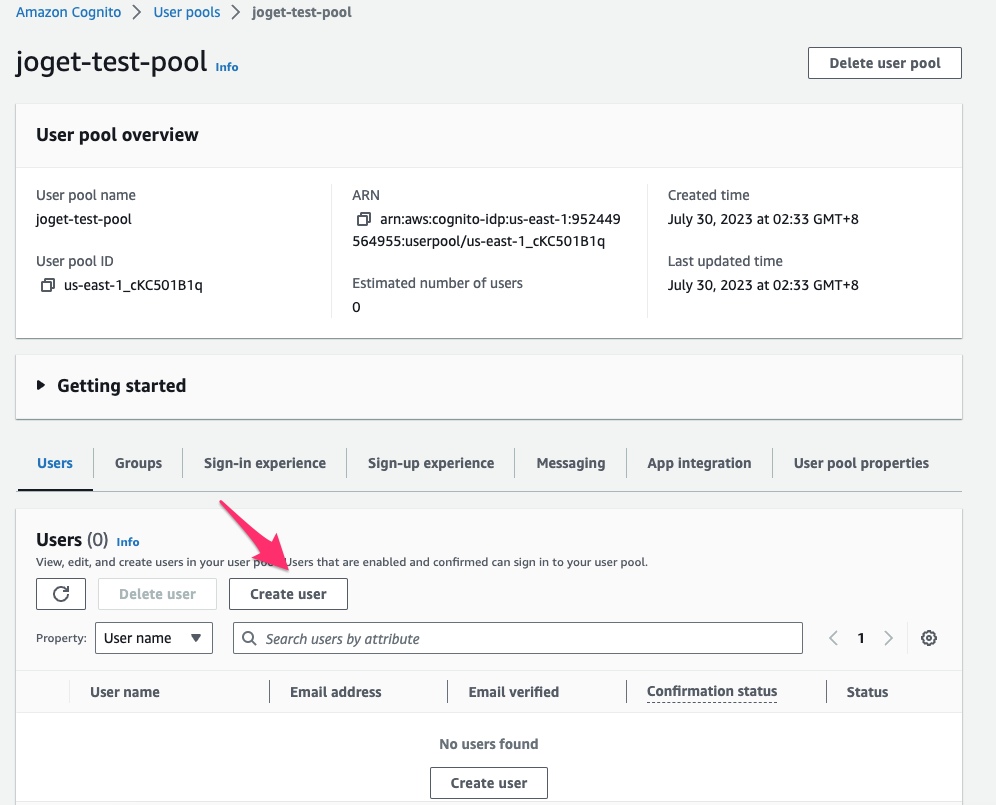Click the No users found message
996x805 pixels.
488,744
